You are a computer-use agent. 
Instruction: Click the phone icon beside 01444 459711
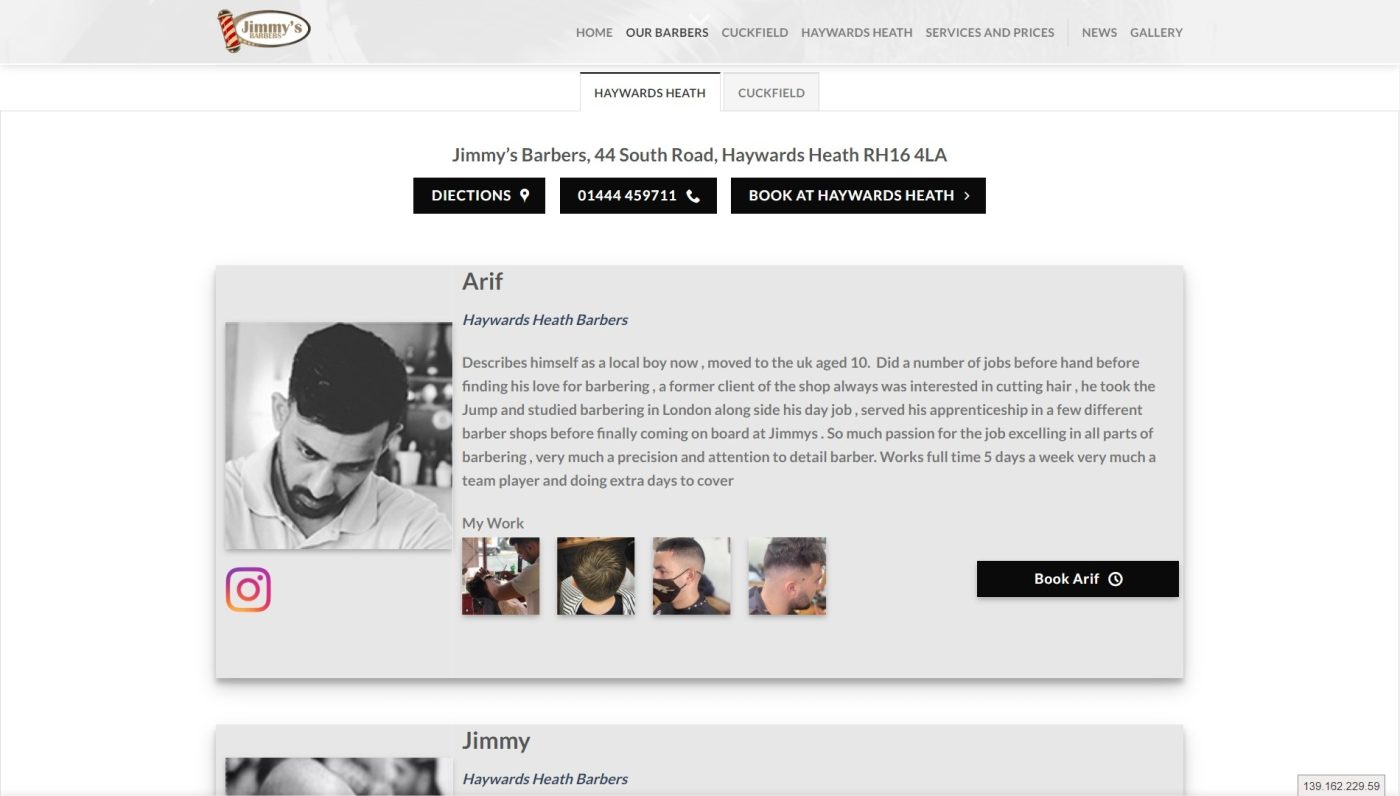coord(693,196)
